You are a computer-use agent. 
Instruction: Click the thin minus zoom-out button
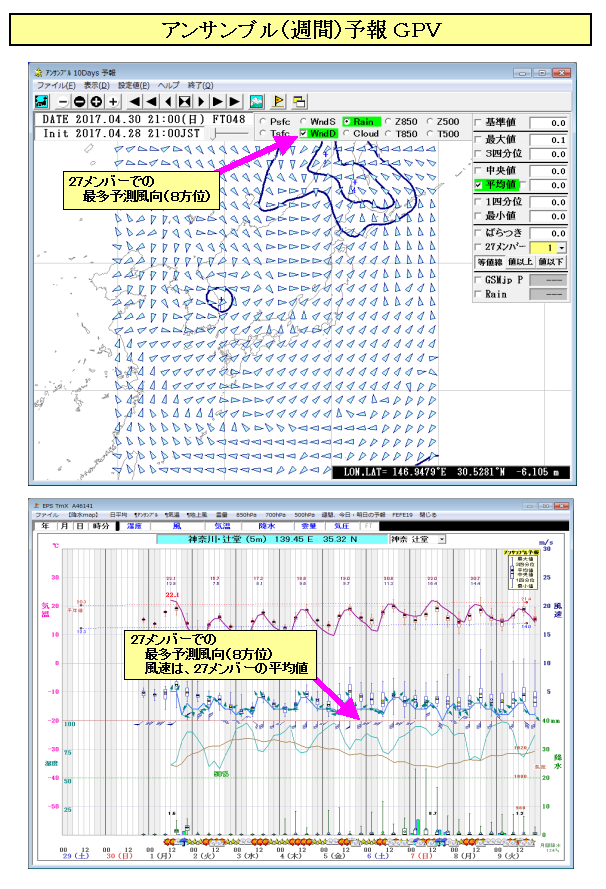(63, 101)
